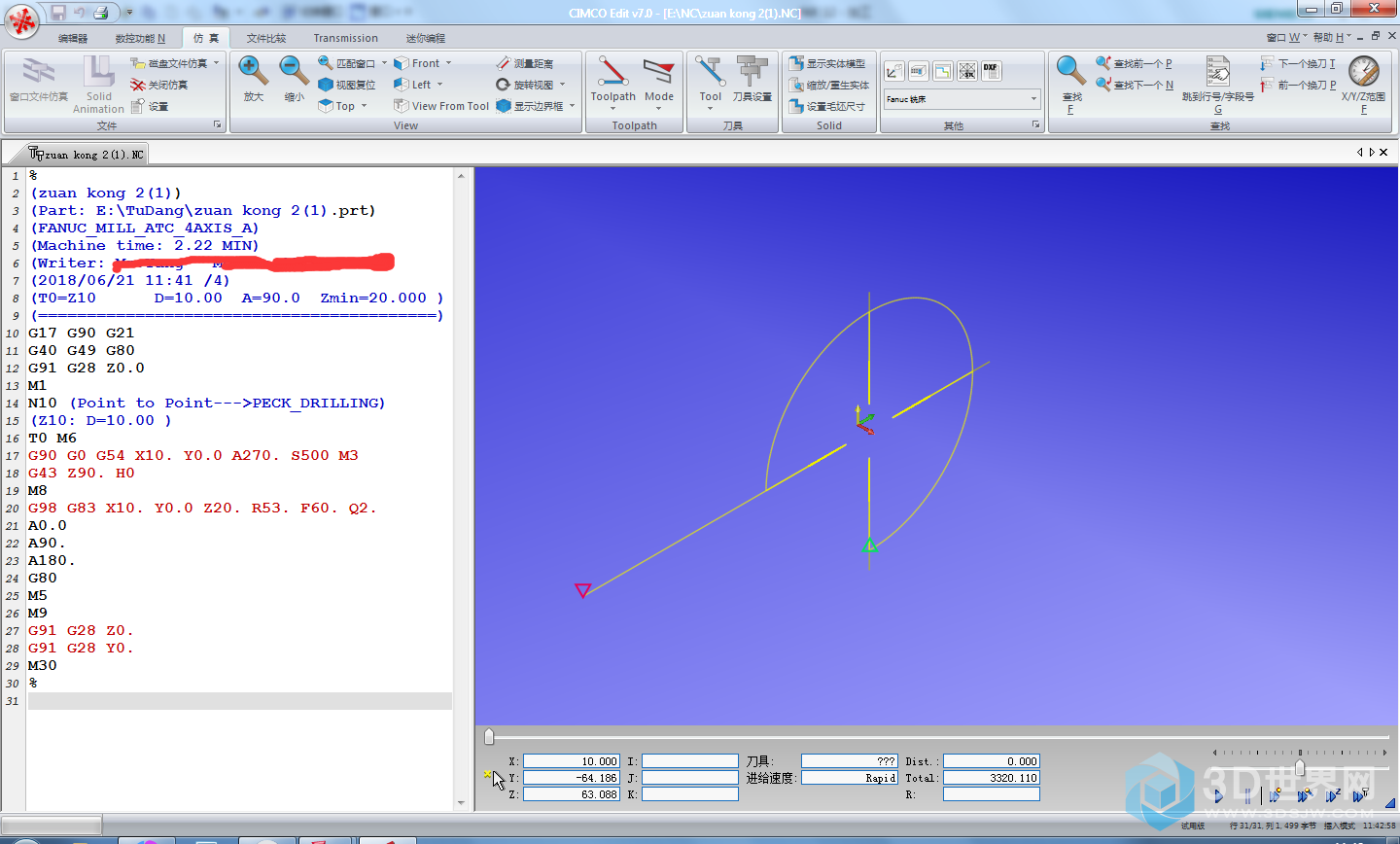
Task: Click the X coordinate field showing 10.000
Action: click(x=571, y=761)
